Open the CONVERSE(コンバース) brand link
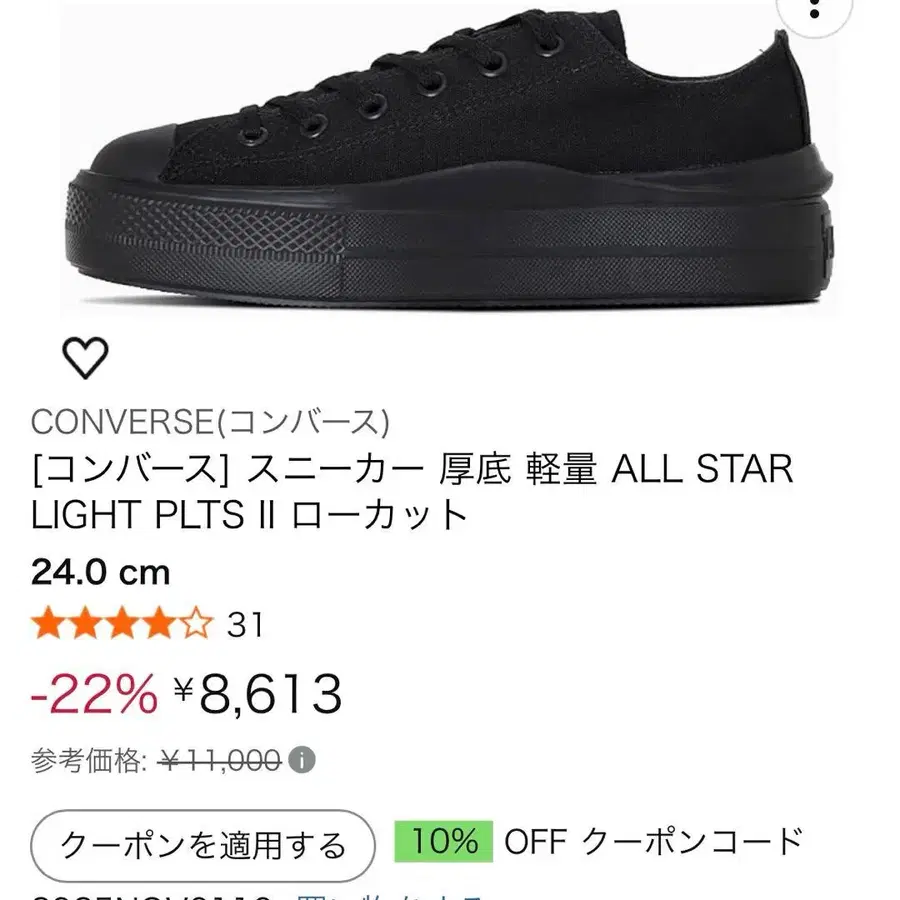 tap(210, 422)
